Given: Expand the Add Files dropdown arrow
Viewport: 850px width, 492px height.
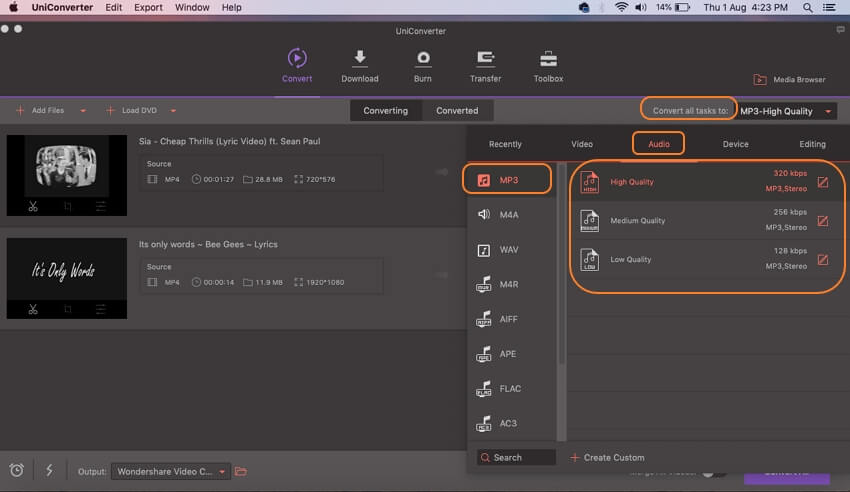Looking at the screenshot, I should click(83, 111).
